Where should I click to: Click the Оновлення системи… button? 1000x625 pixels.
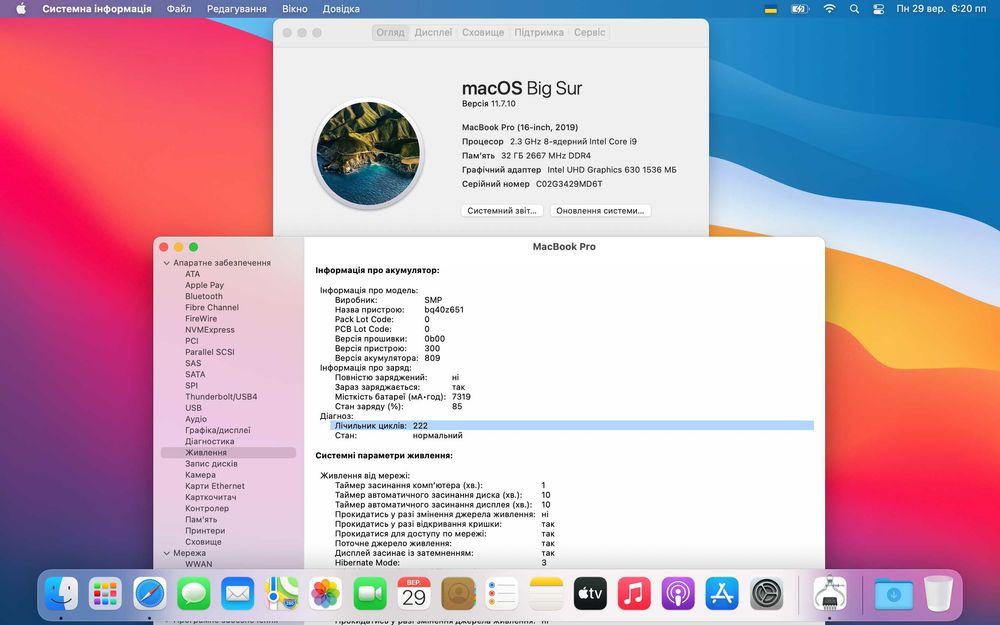pyautogui.click(x=600, y=210)
